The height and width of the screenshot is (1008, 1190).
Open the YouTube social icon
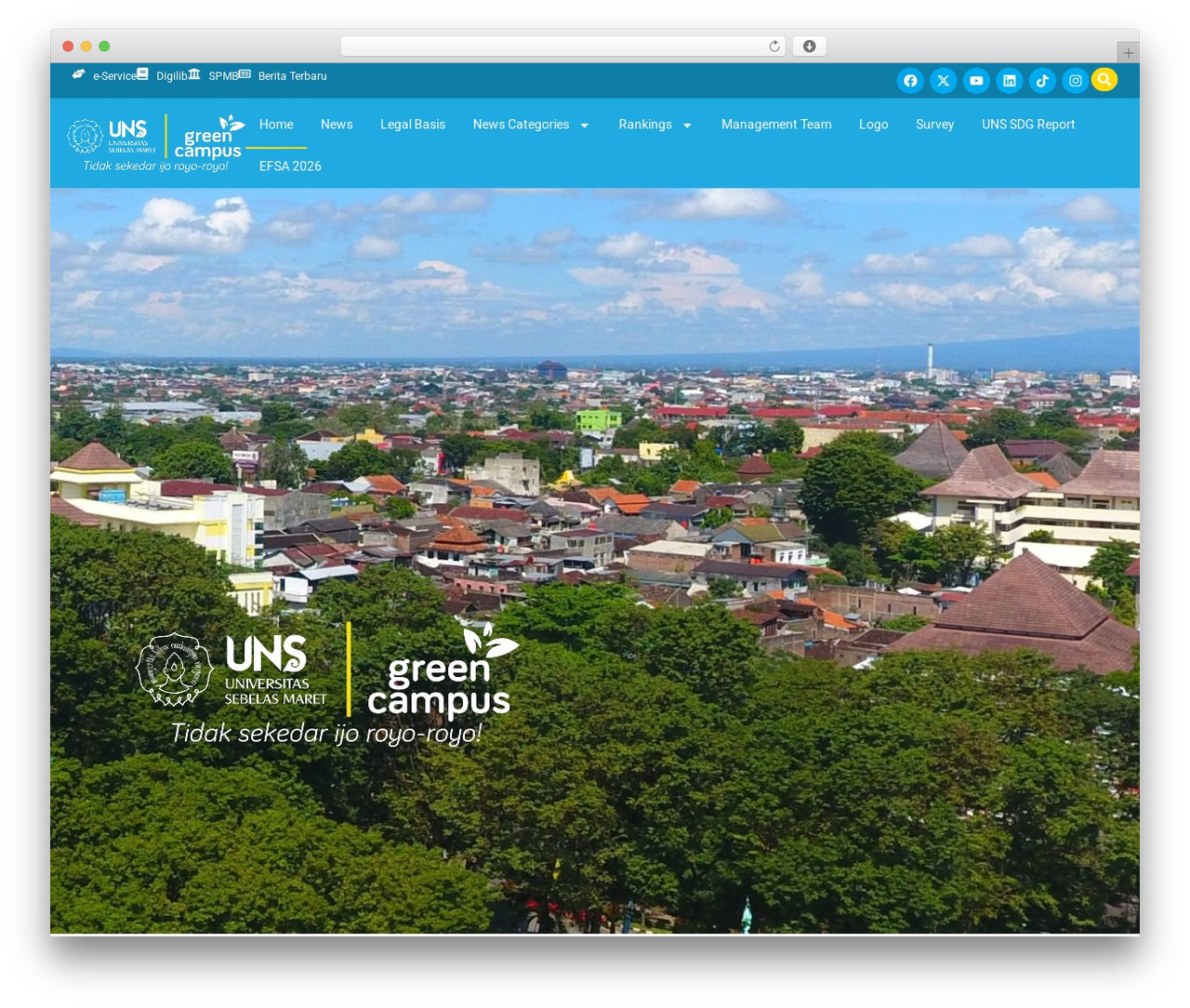click(x=976, y=81)
